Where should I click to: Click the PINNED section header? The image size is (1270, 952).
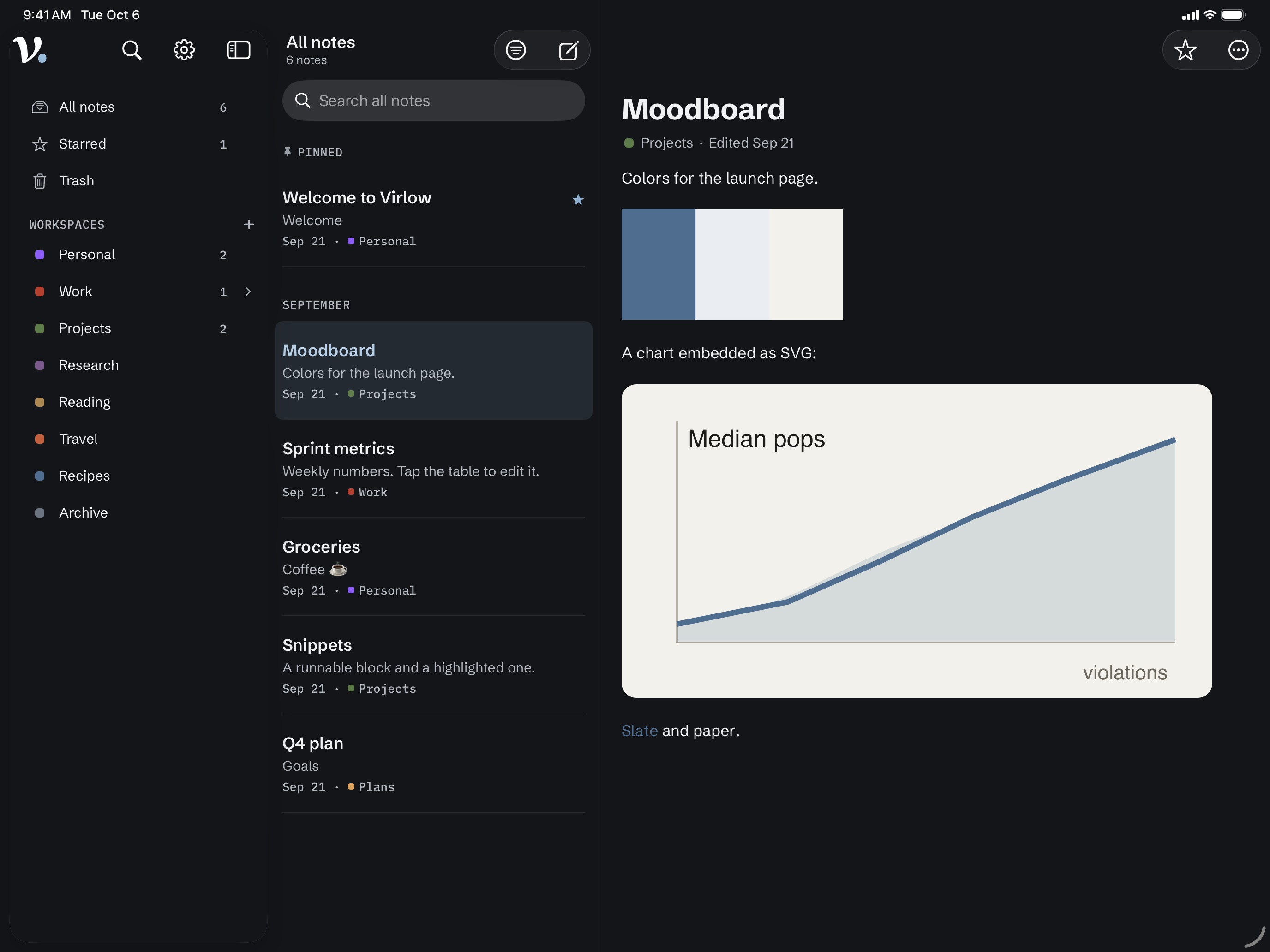pos(313,152)
